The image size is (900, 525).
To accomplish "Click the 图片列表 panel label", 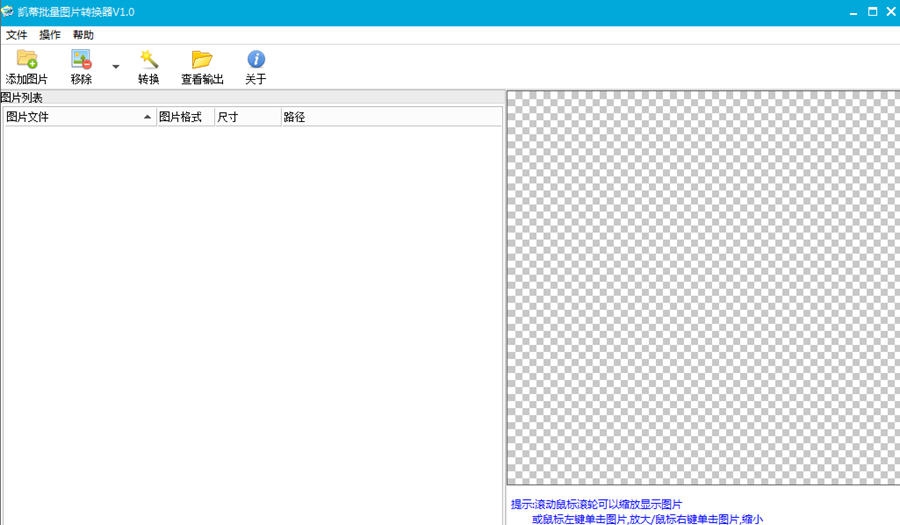I will point(21,98).
